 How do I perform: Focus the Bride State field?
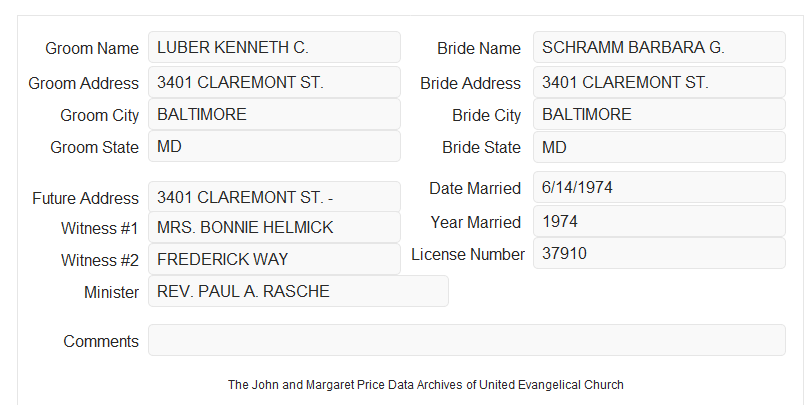click(659, 147)
